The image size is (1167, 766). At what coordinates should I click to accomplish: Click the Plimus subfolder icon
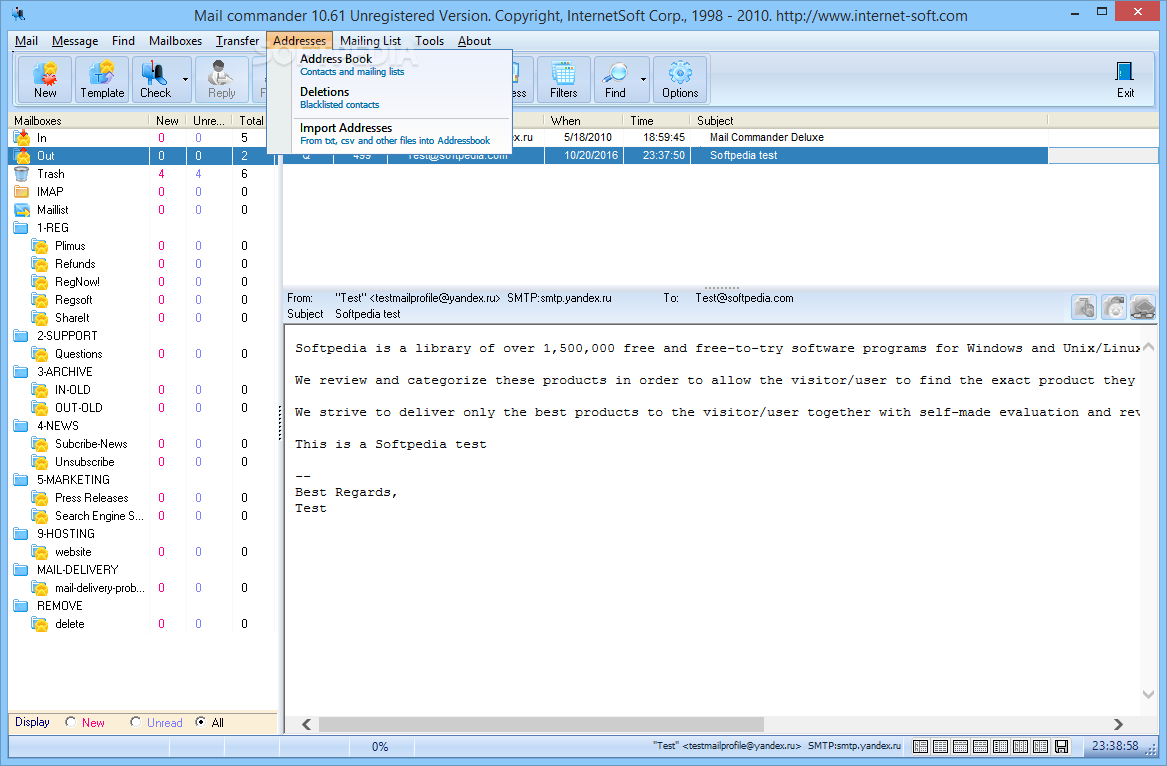click(x=39, y=246)
